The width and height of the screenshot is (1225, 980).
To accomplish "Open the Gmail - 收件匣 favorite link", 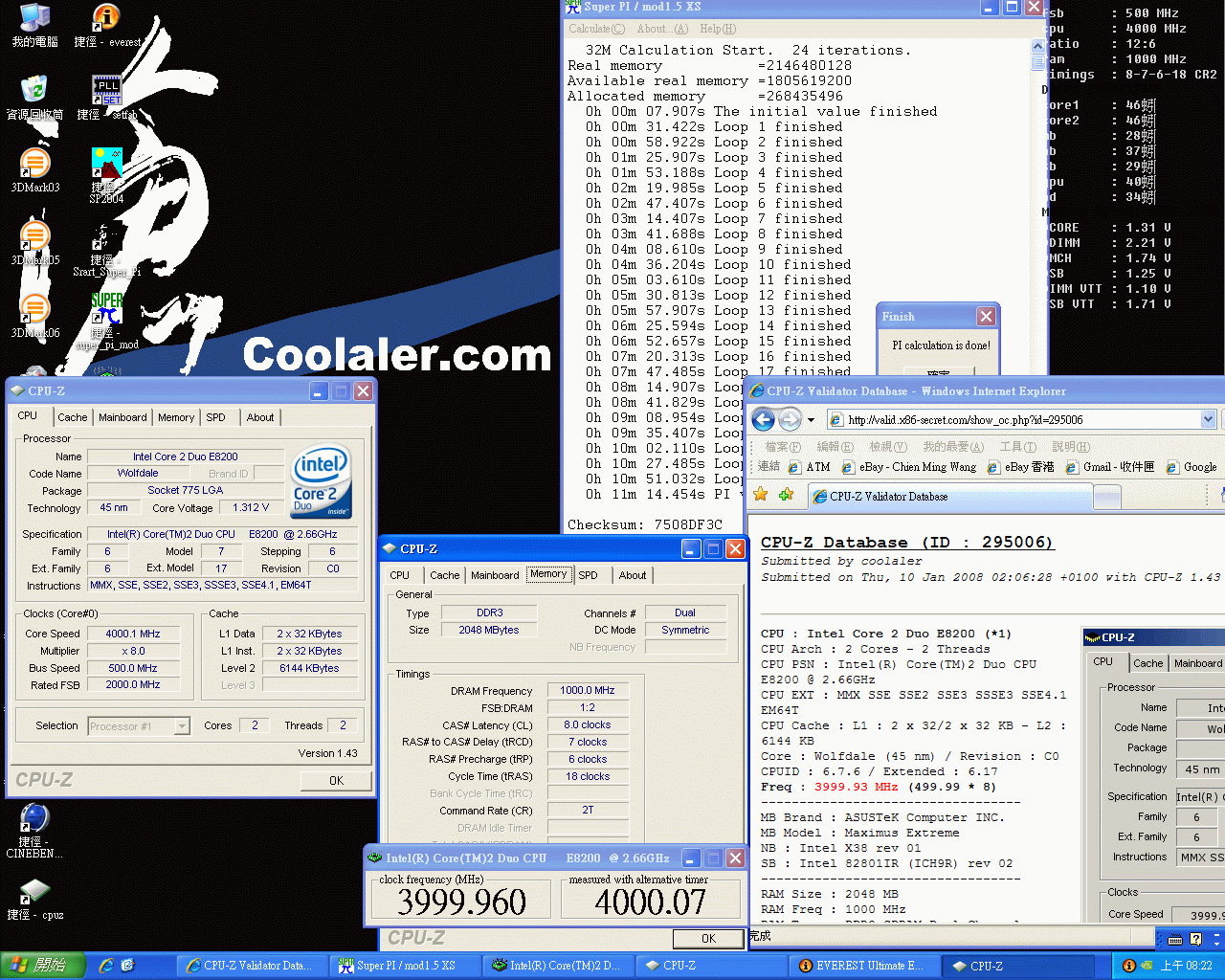I will pos(1109,467).
